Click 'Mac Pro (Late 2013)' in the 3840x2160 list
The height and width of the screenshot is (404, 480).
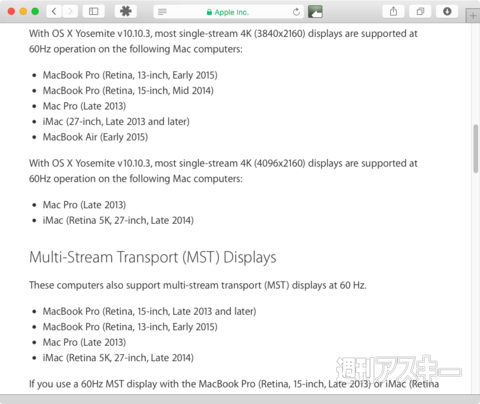[84, 106]
